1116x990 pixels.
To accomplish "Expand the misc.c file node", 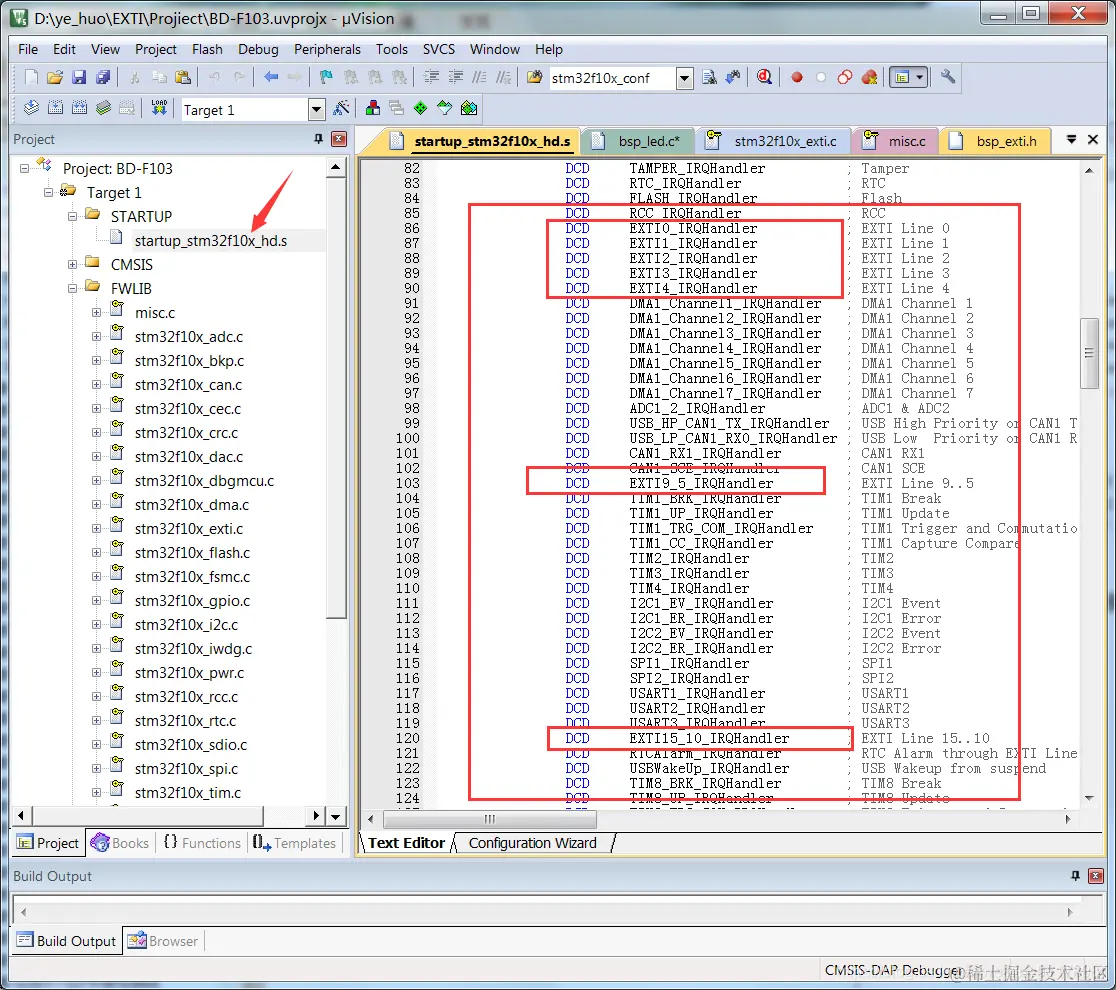I will (96, 312).
